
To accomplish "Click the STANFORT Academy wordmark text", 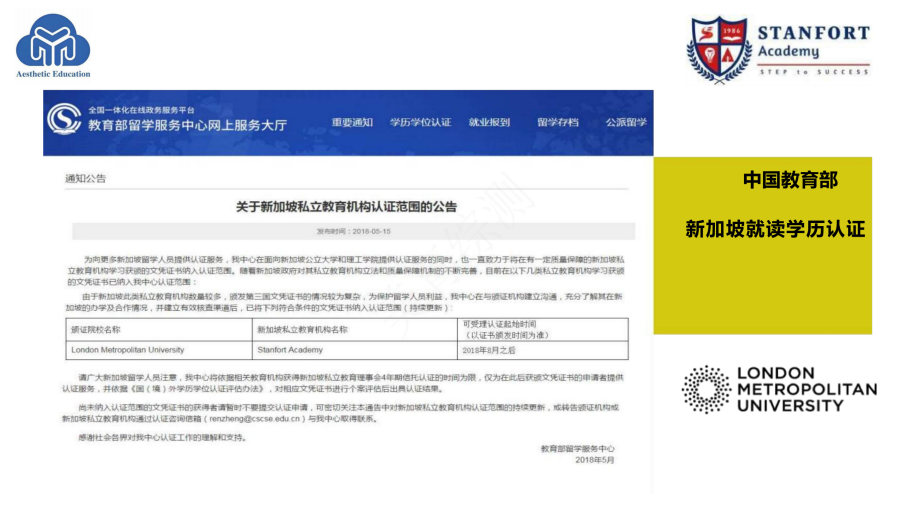I will 814,42.
